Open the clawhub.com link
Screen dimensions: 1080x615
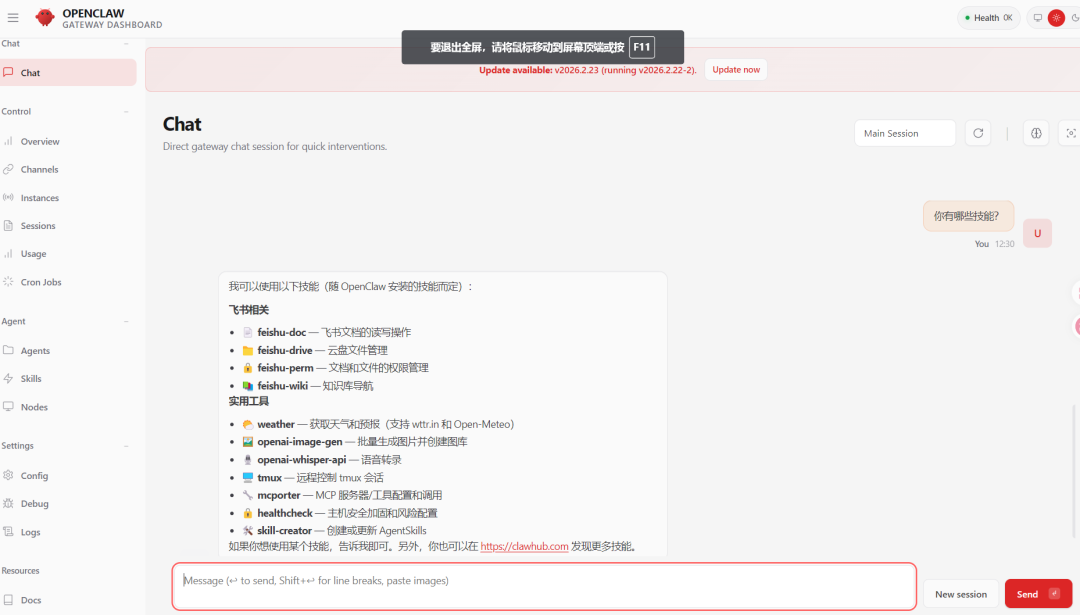click(524, 546)
